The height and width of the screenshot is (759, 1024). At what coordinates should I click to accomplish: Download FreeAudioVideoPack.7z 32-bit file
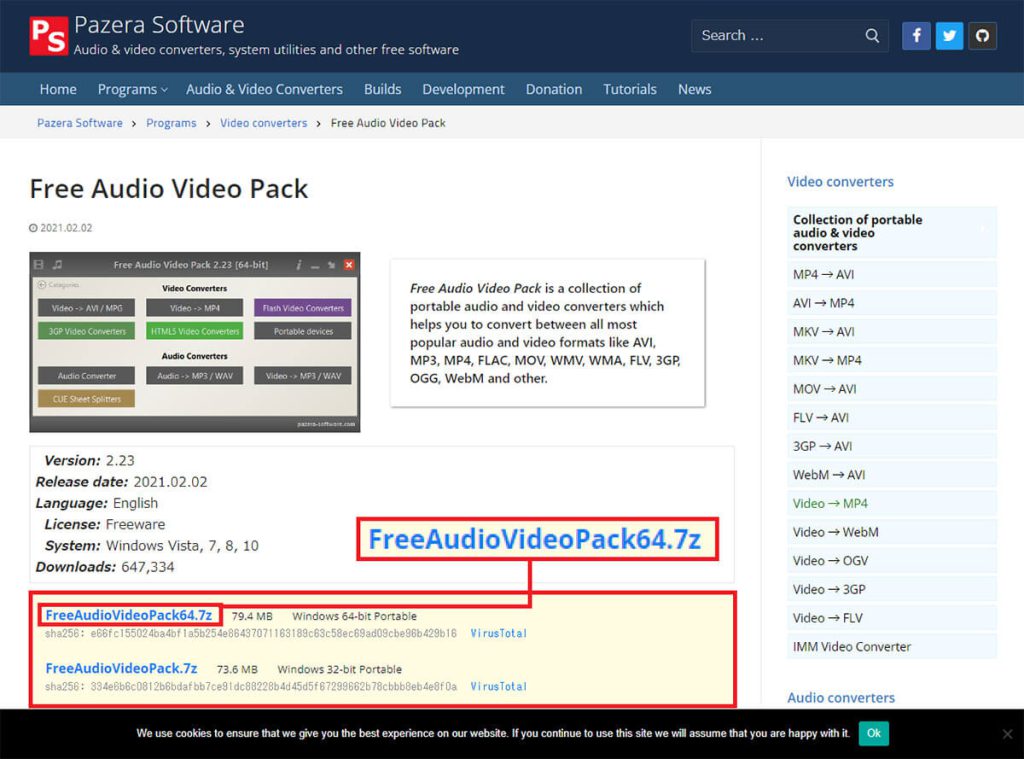click(x=121, y=668)
